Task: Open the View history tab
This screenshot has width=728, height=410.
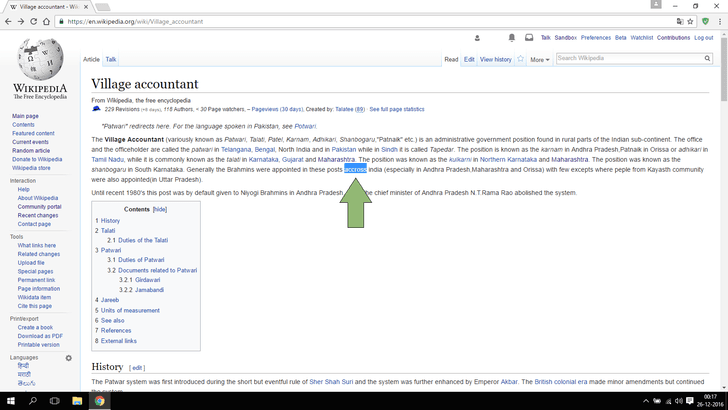Action: click(495, 59)
